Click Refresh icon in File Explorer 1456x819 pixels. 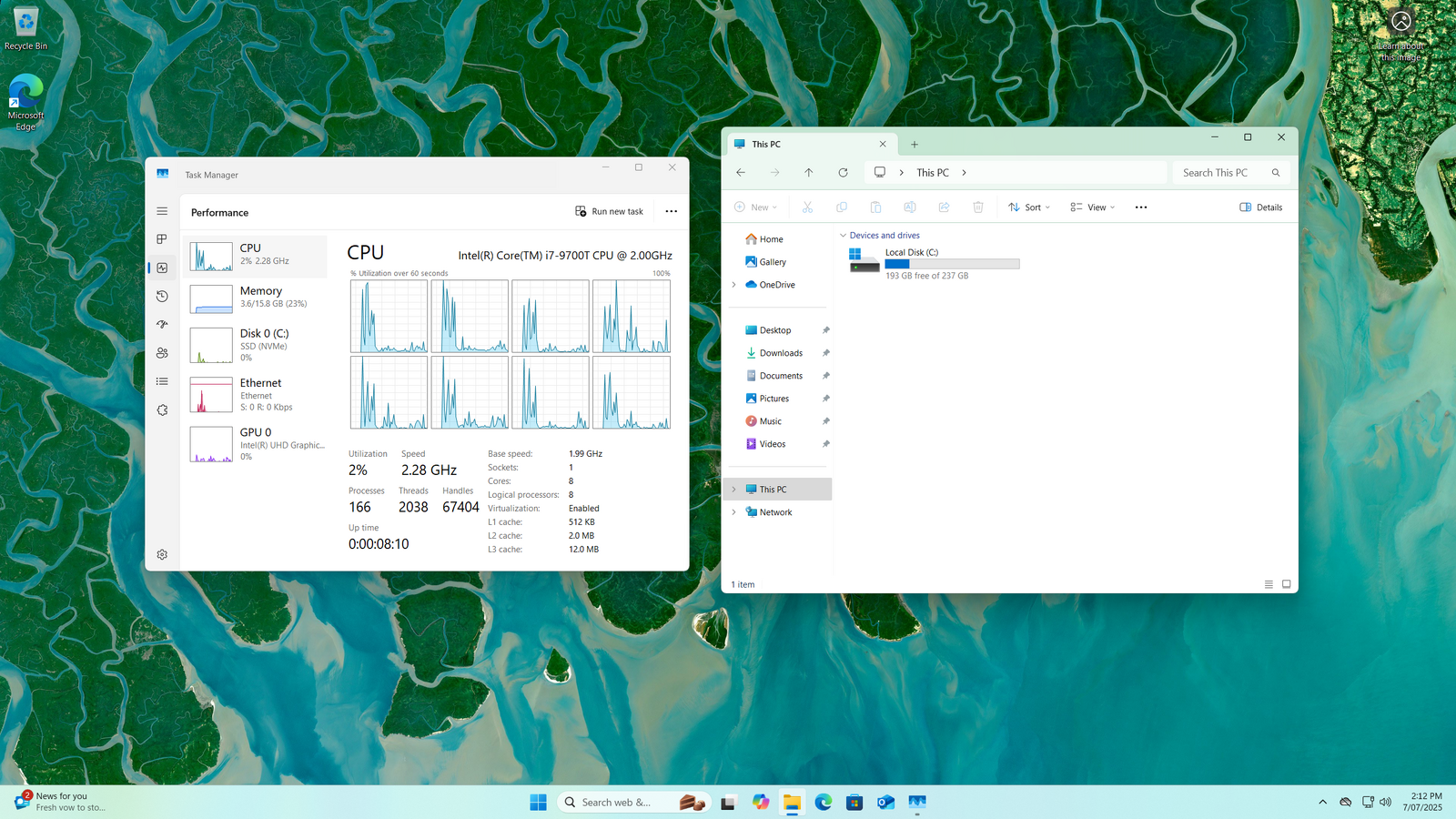click(x=843, y=173)
